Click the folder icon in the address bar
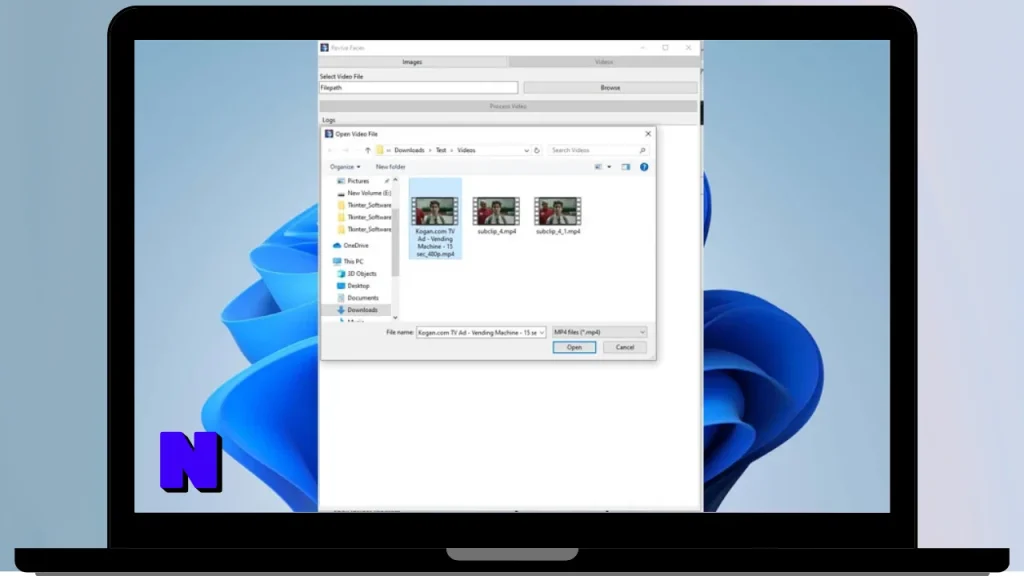 [379, 150]
